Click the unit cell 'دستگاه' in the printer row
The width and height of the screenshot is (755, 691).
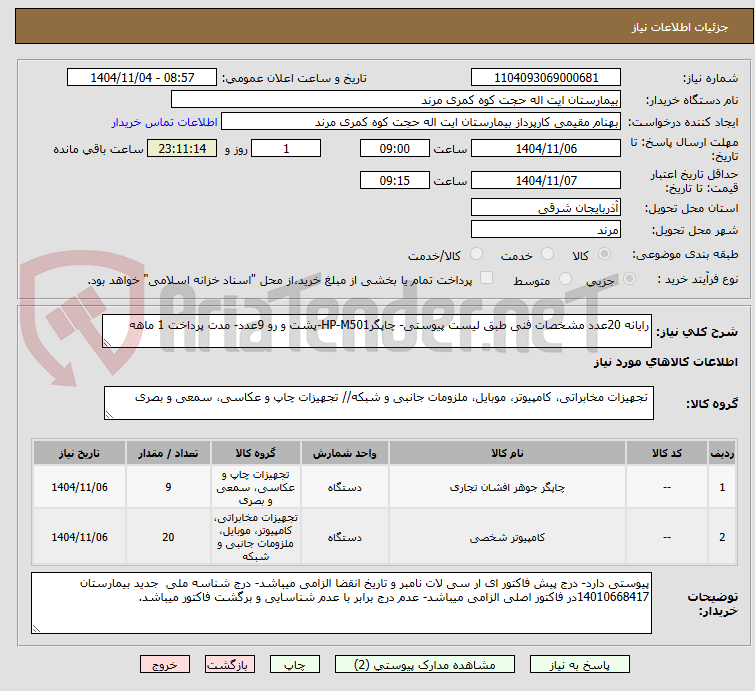345,487
